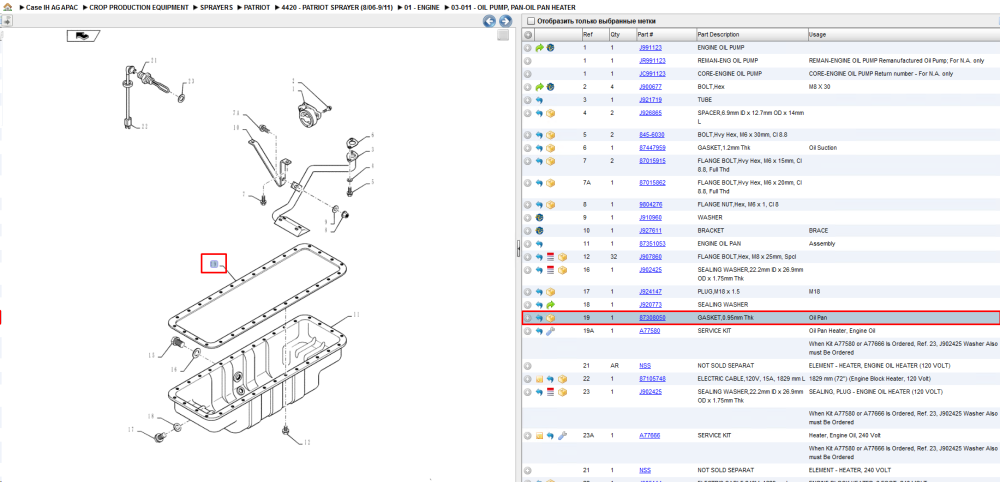Click wrench icon for kit A77666
The width and height of the screenshot is (1000, 482).
tap(562, 435)
